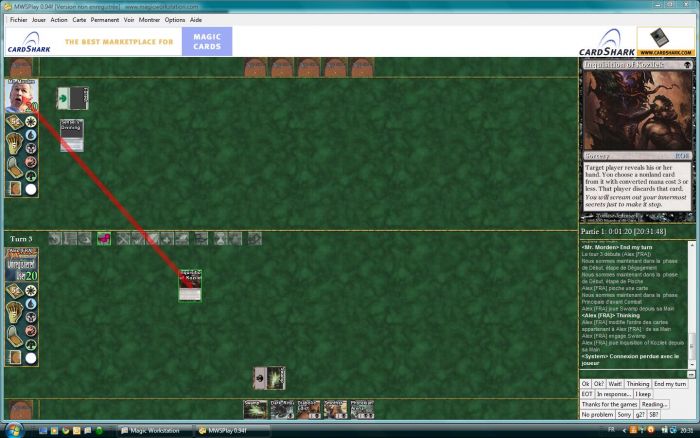Viewport: 700px width, 438px height.
Task: Click your life total showing 20
Action: click(31, 276)
